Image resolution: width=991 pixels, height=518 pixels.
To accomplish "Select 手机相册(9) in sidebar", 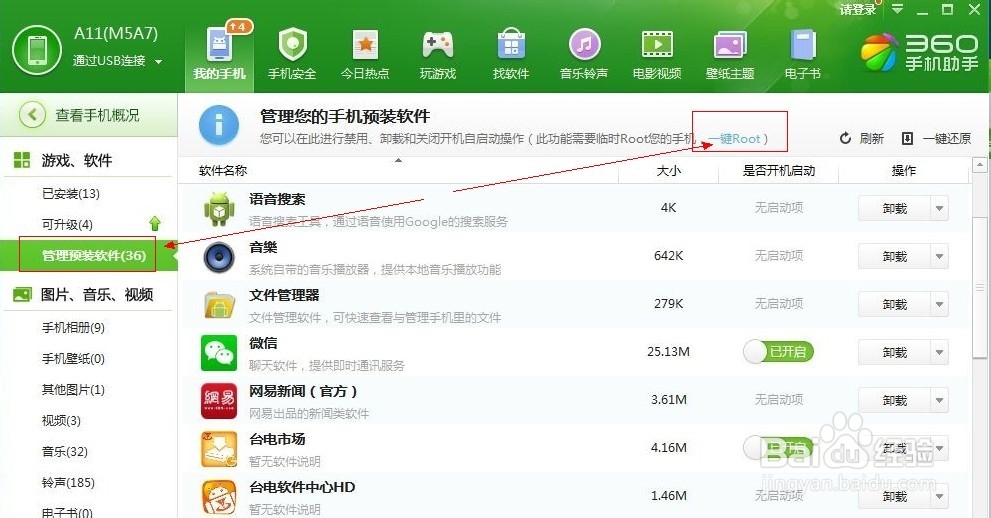I will 73,327.
